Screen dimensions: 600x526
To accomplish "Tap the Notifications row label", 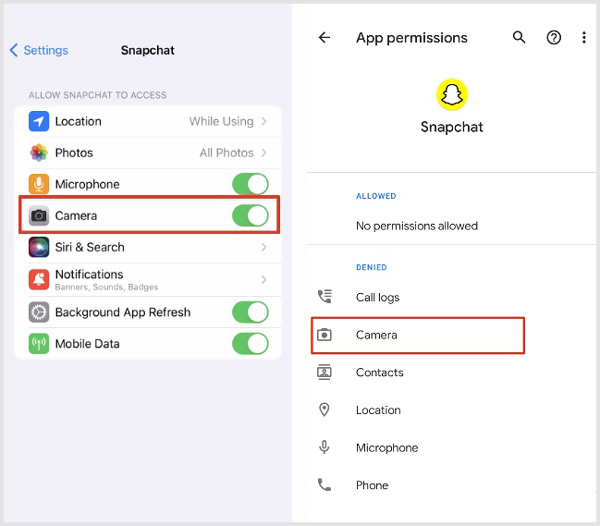I will tap(89, 274).
